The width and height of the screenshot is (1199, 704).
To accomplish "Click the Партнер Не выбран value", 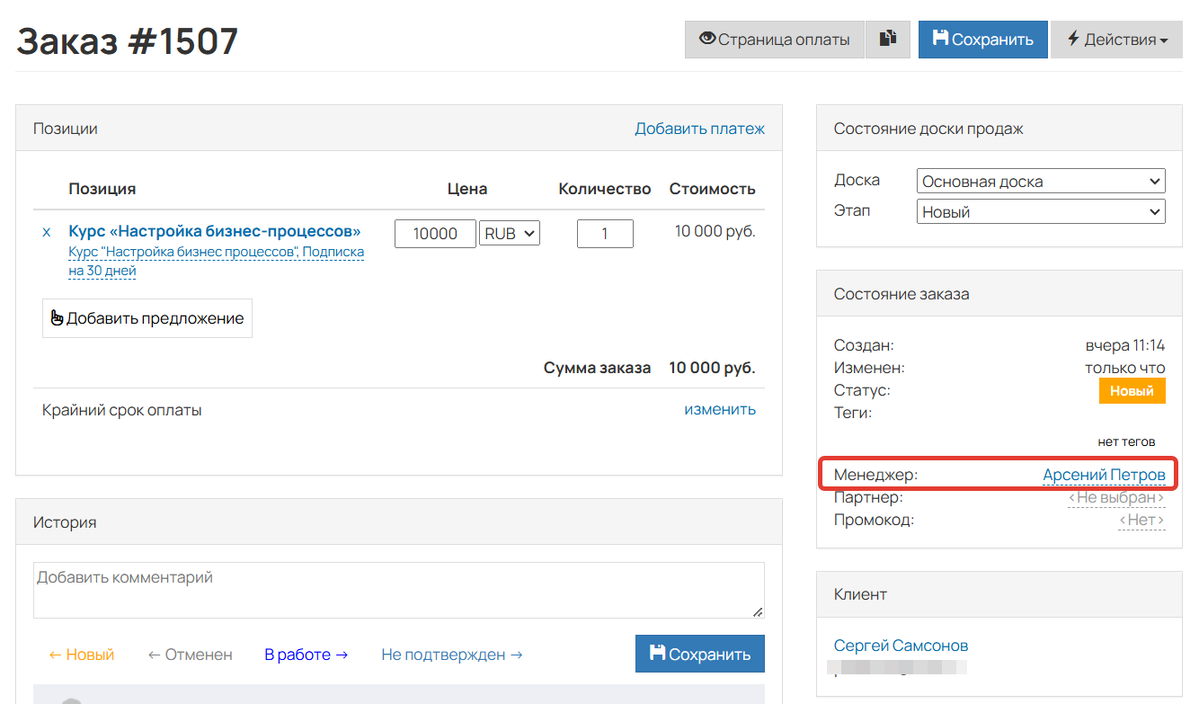I will [1116, 498].
